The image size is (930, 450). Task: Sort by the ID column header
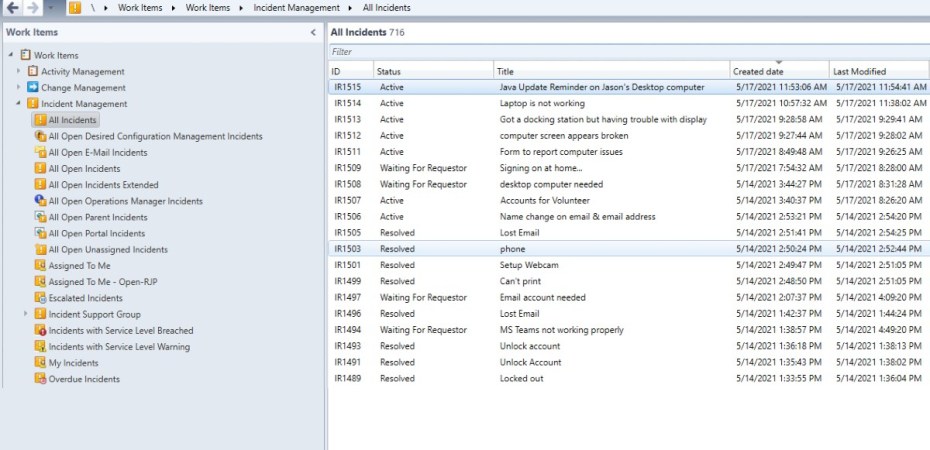[x=351, y=71]
